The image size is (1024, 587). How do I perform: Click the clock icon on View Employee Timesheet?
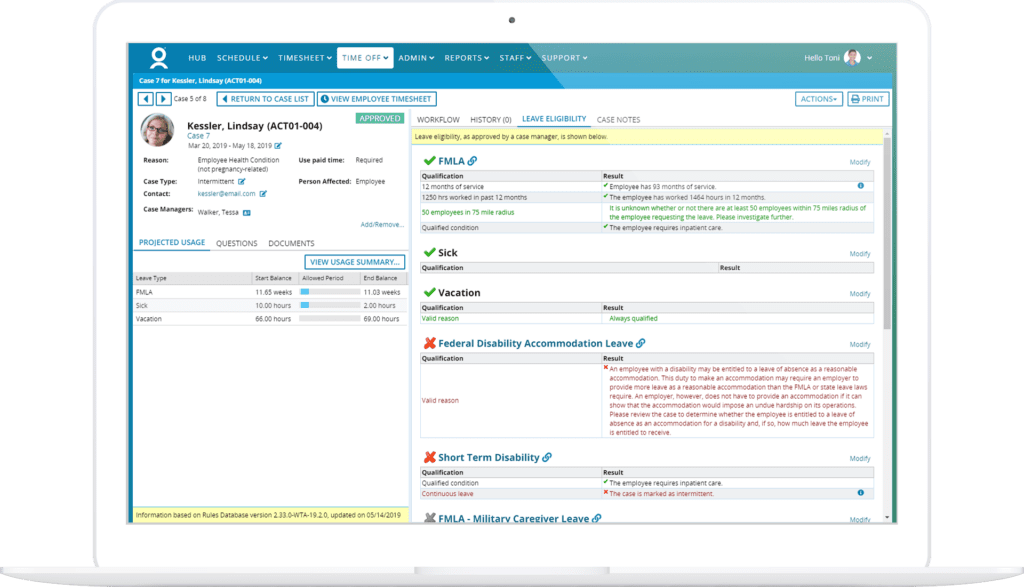(x=326, y=98)
